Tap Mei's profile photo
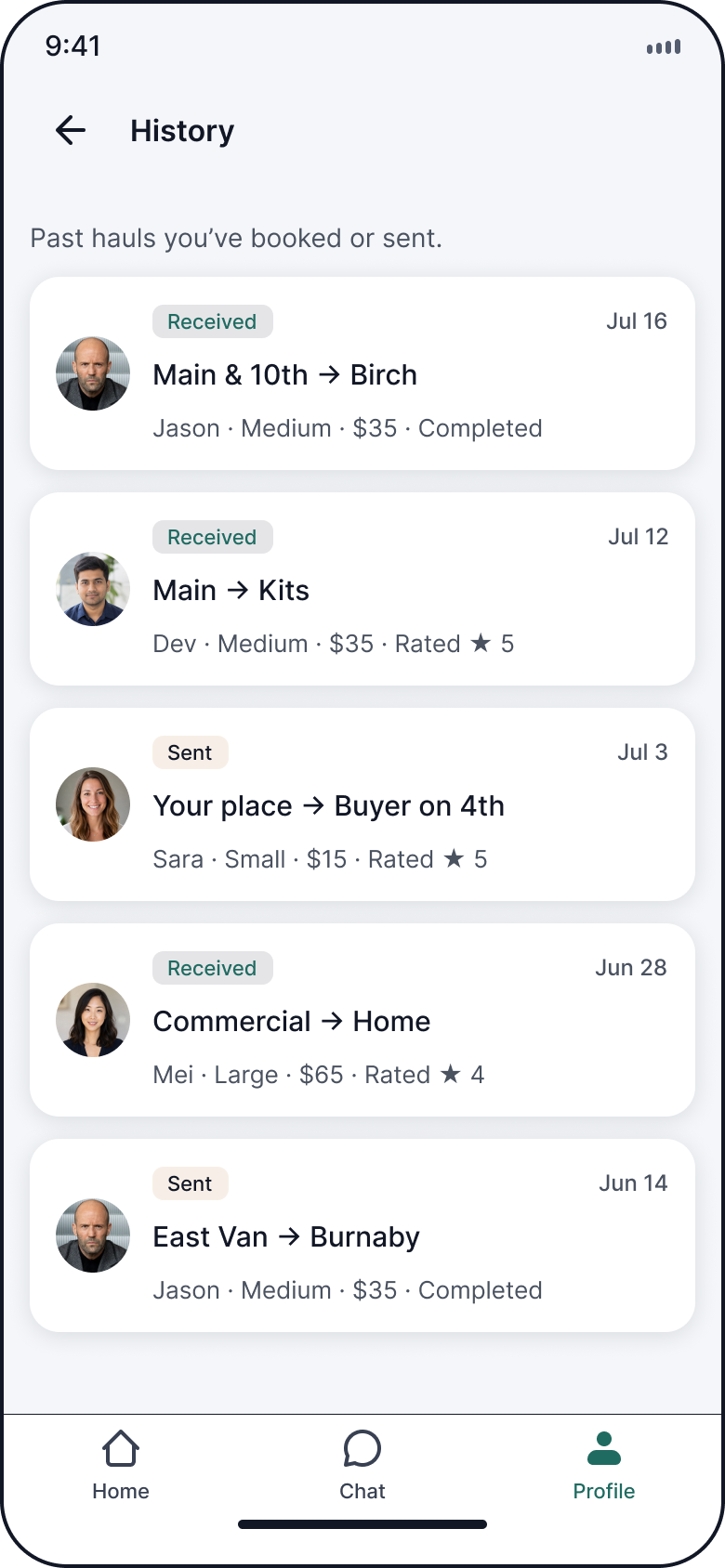The height and width of the screenshot is (1568, 725). click(x=93, y=1020)
